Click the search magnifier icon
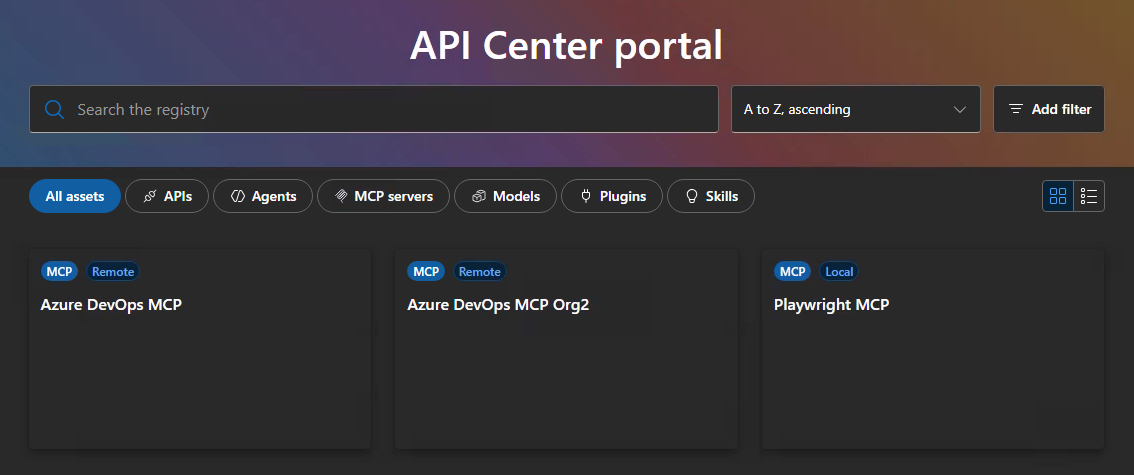 click(x=55, y=109)
